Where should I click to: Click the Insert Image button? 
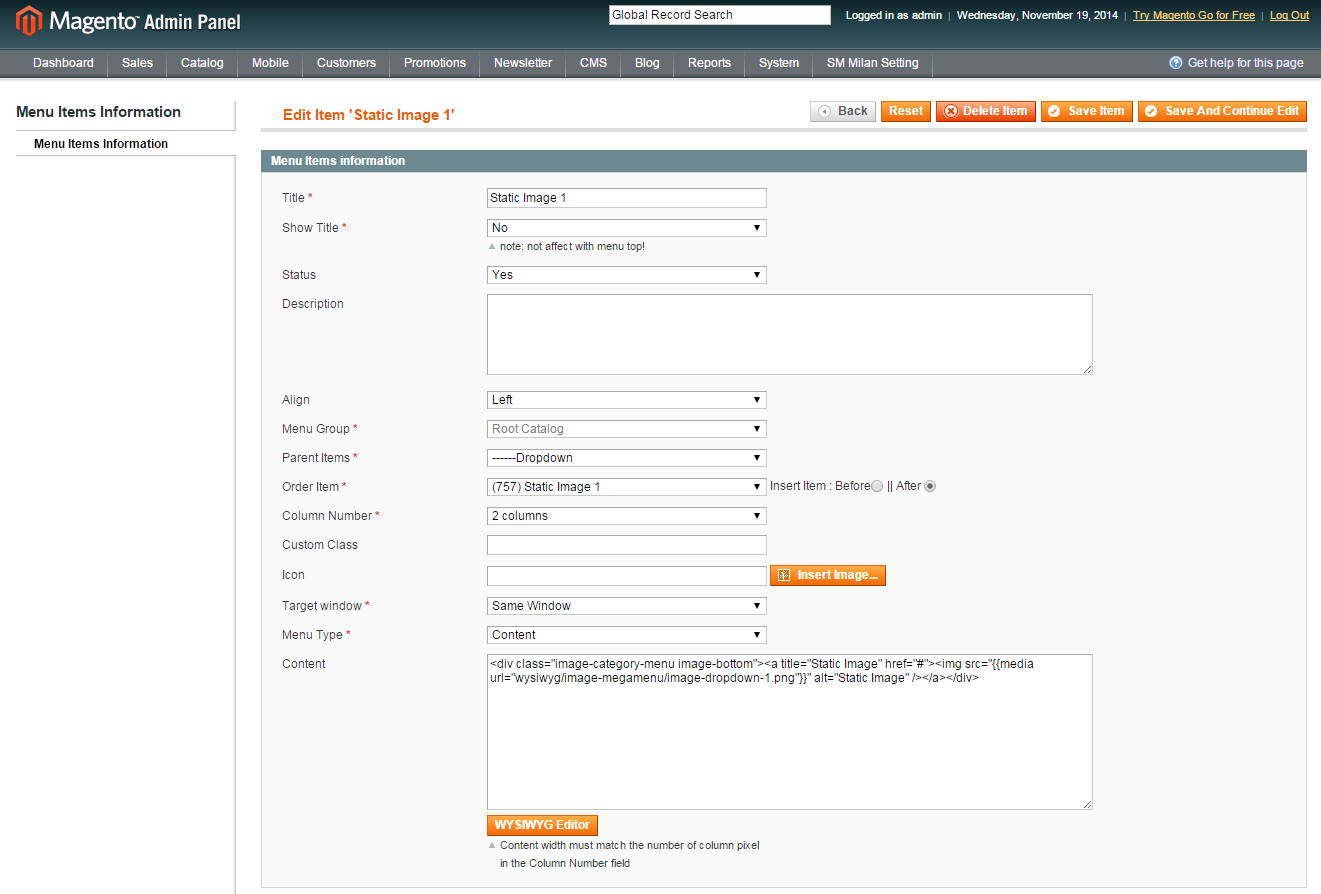point(828,576)
